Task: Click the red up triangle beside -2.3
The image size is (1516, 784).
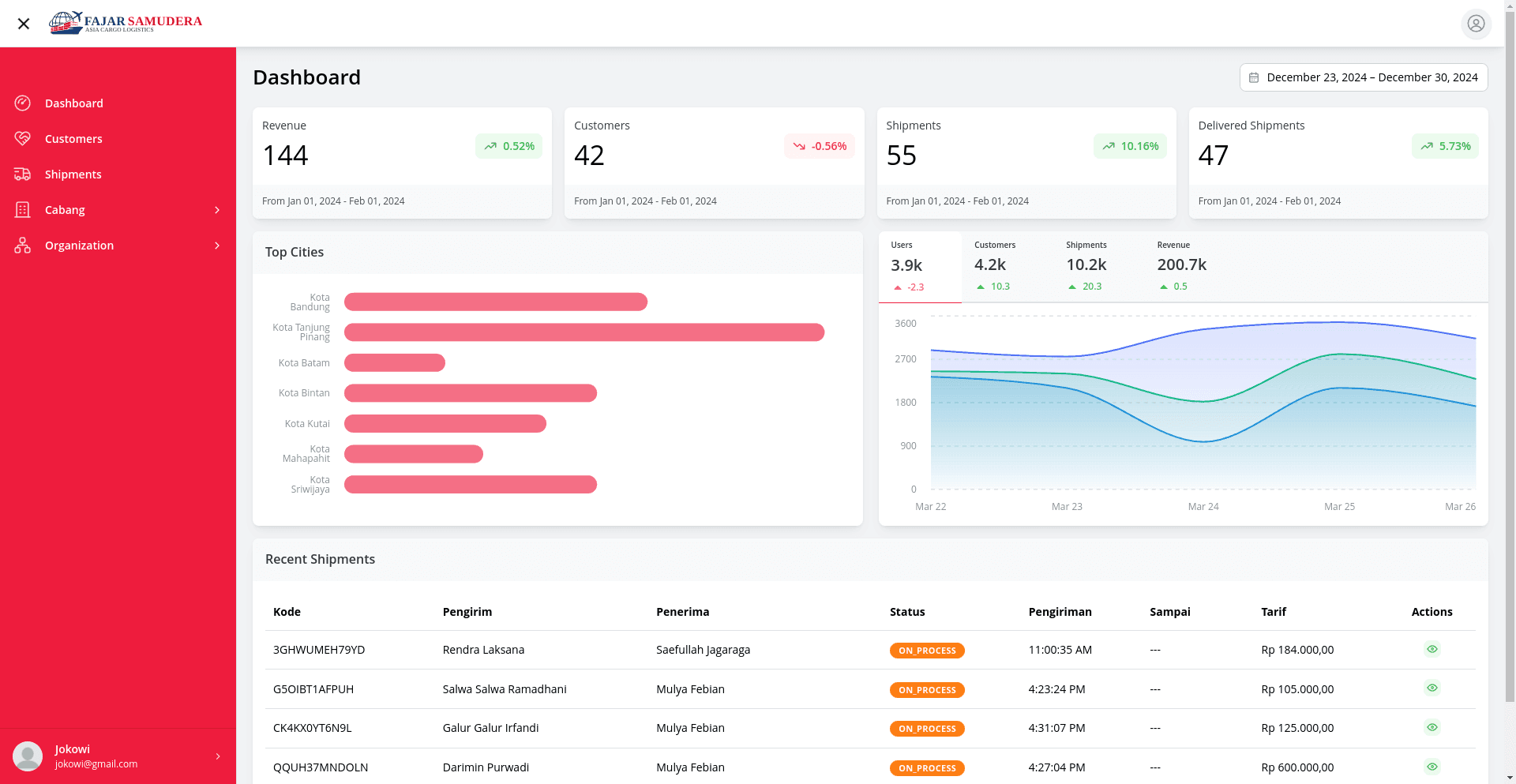Action: click(898, 287)
